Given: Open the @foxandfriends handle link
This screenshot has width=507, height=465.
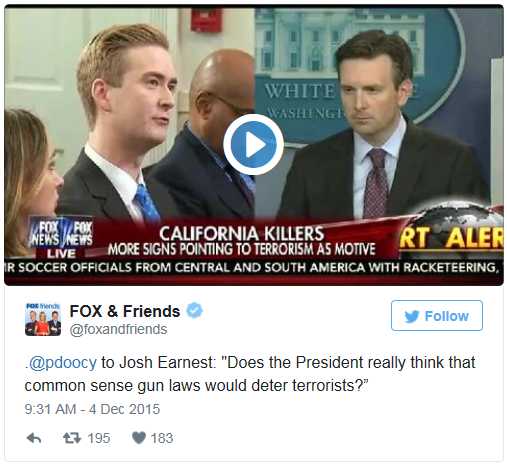Looking at the screenshot, I should [x=118, y=329].
